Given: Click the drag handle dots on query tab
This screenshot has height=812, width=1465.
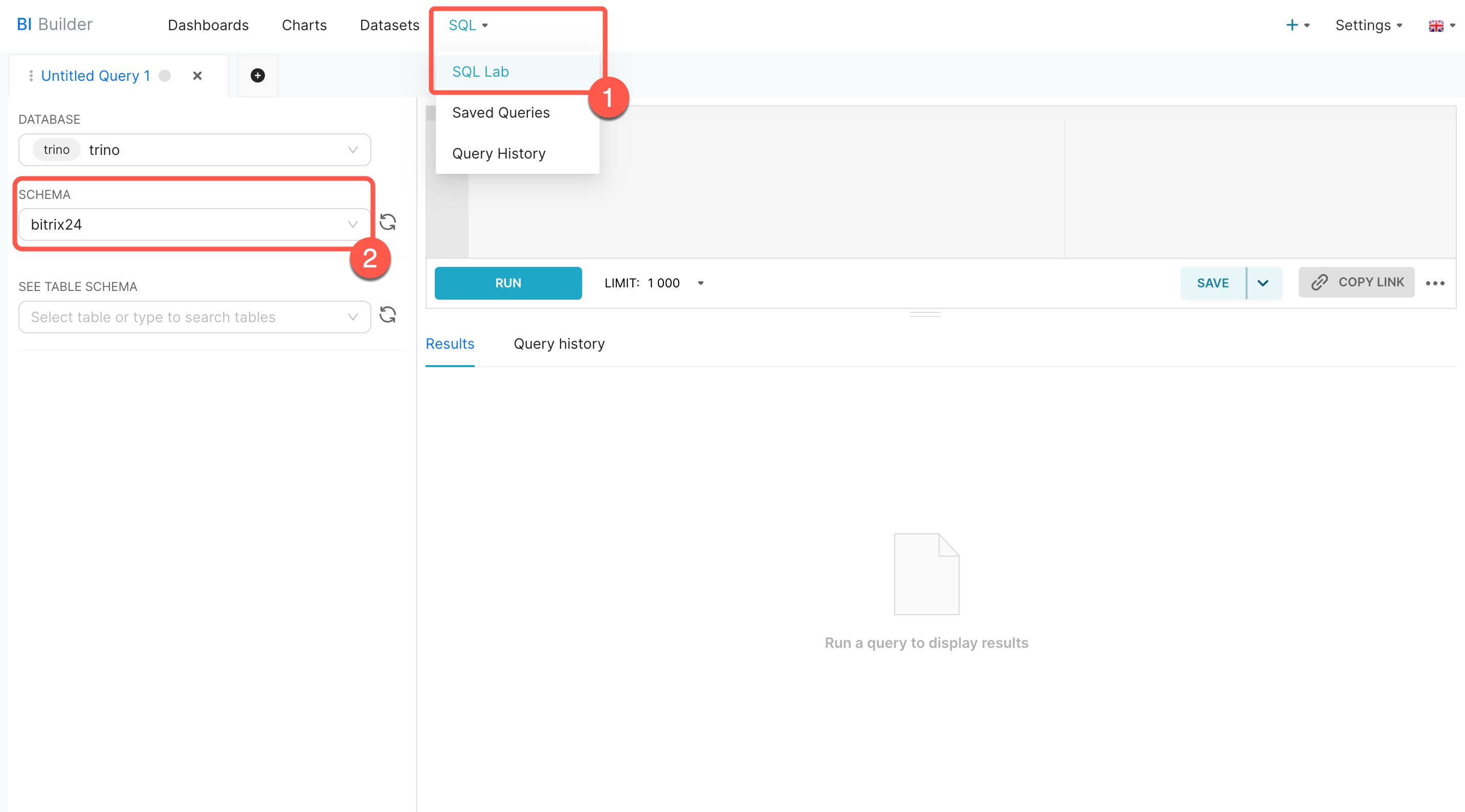Looking at the screenshot, I should (x=31, y=76).
